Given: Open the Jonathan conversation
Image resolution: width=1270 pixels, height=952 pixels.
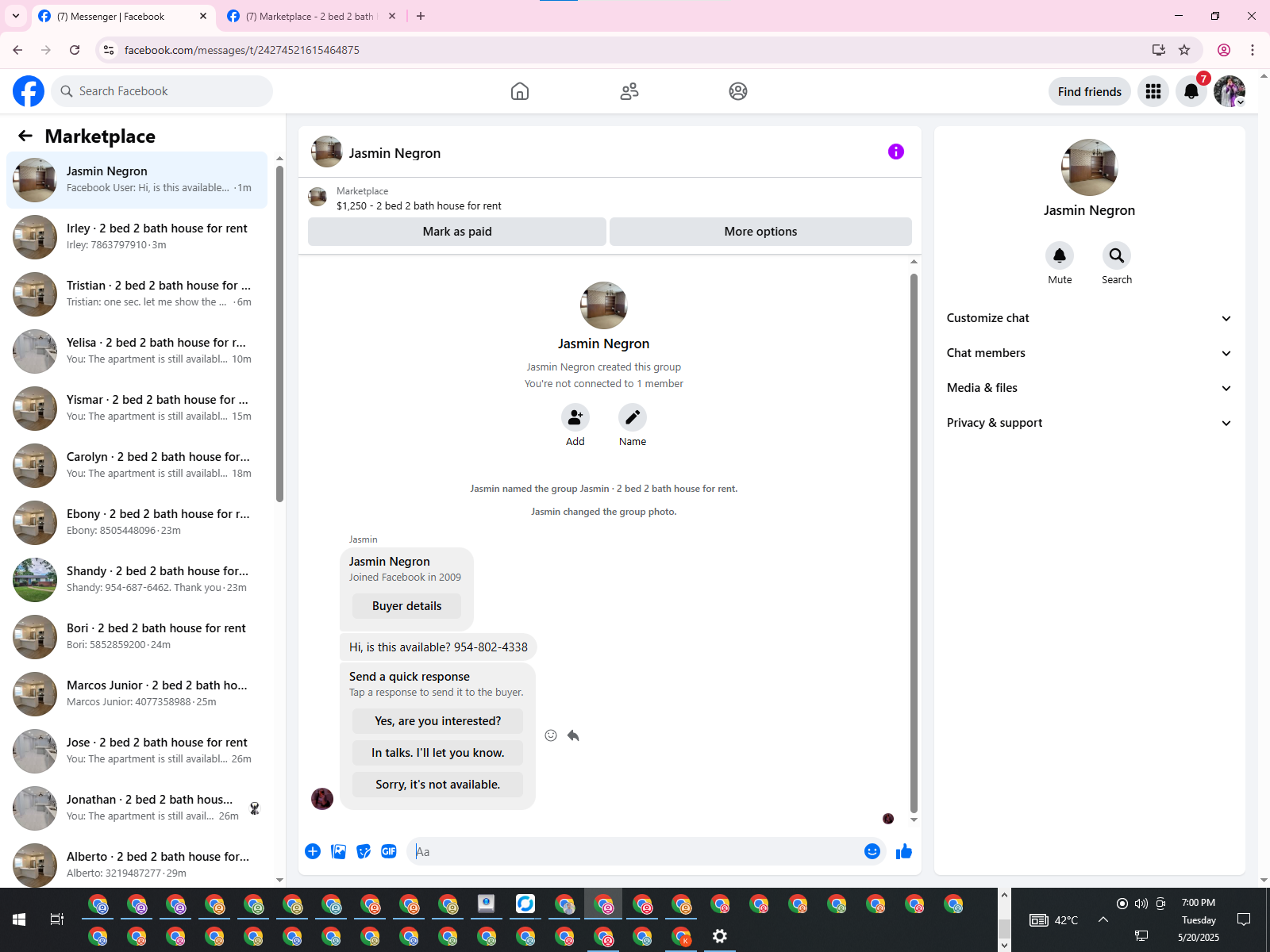Looking at the screenshot, I should (137, 808).
